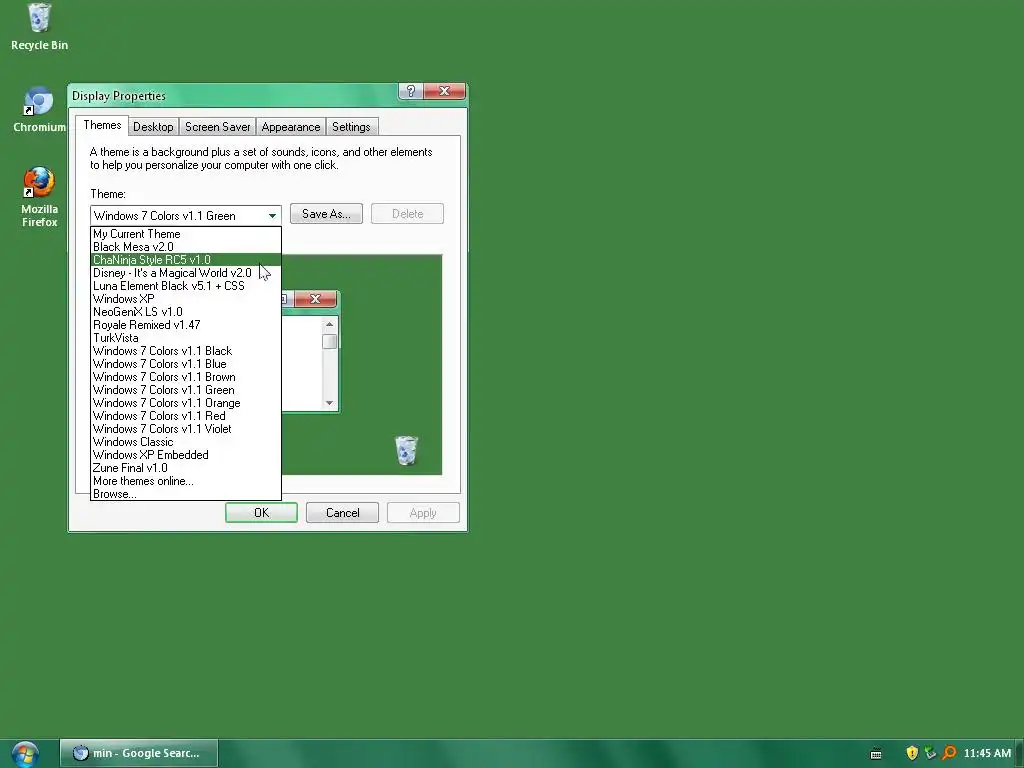Select Windows 7 Colors v1.1 Red
1024x768 pixels.
point(186,416)
